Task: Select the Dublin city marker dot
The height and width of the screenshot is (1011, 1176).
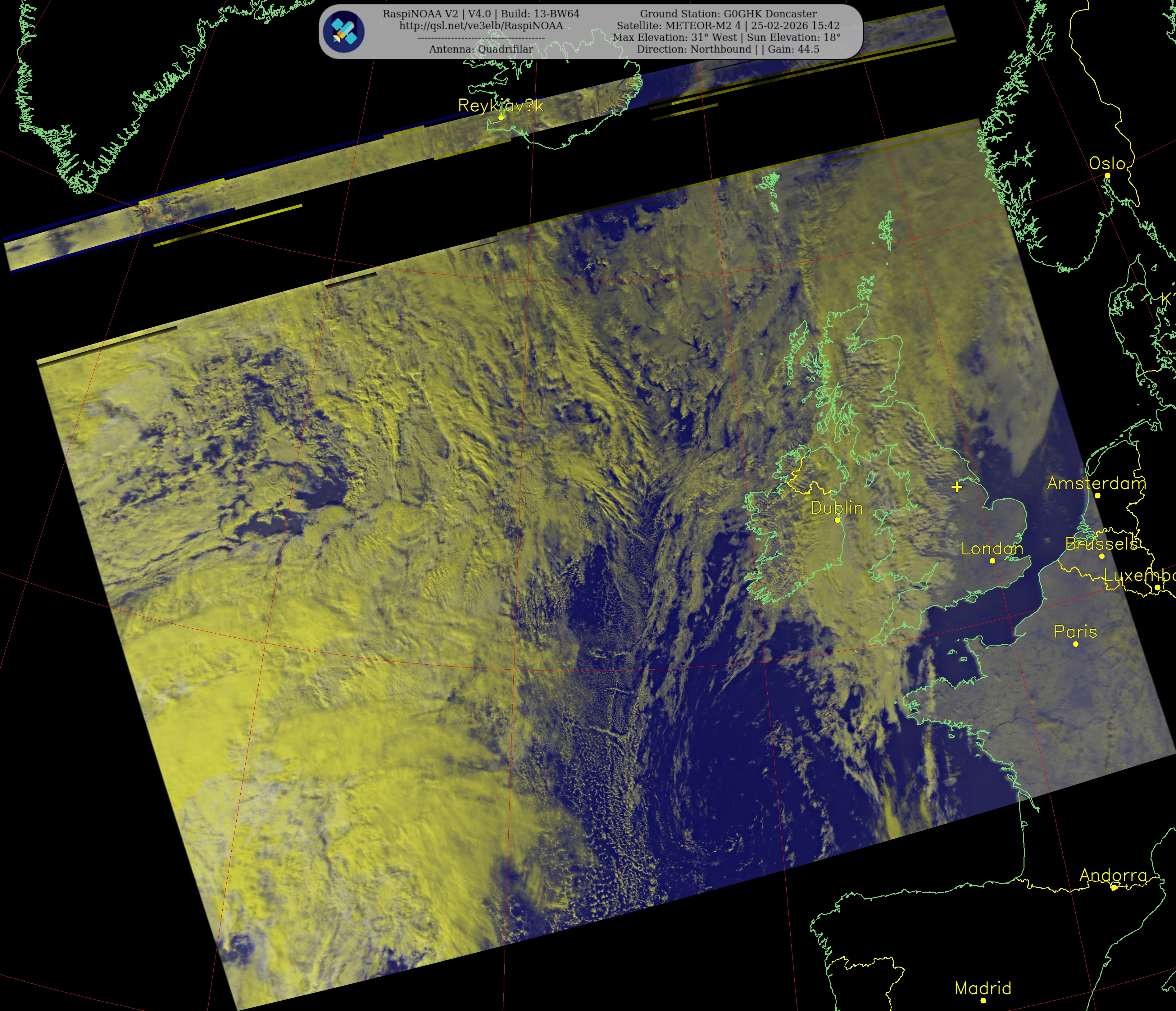Action: tap(837, 519)
